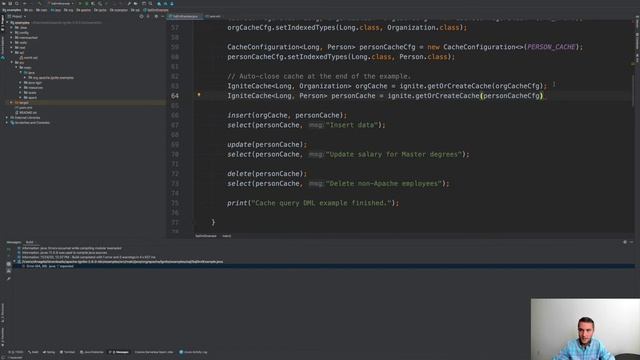Viewport: 640px width, 360px height.
Task: Start the Debug action in top toolbar
Action: (87, 4)
